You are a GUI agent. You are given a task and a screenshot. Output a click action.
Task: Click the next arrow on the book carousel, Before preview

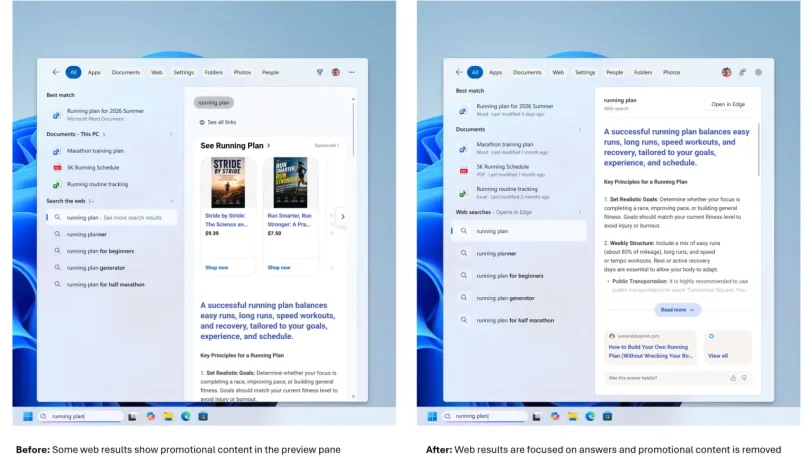click(342, 217)
